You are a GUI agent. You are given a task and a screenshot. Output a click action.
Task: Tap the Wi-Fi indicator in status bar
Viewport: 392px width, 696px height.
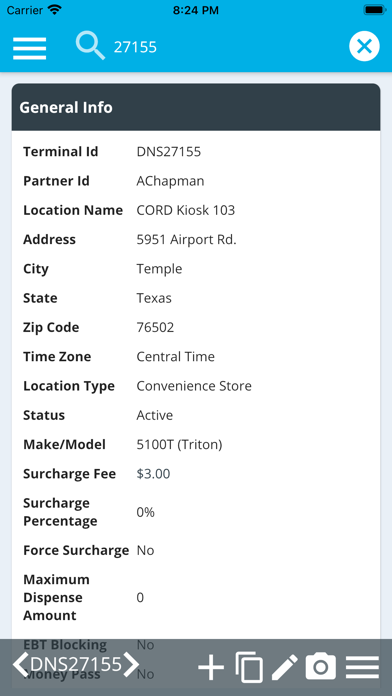pyautogui.click(x=55, y=10)
